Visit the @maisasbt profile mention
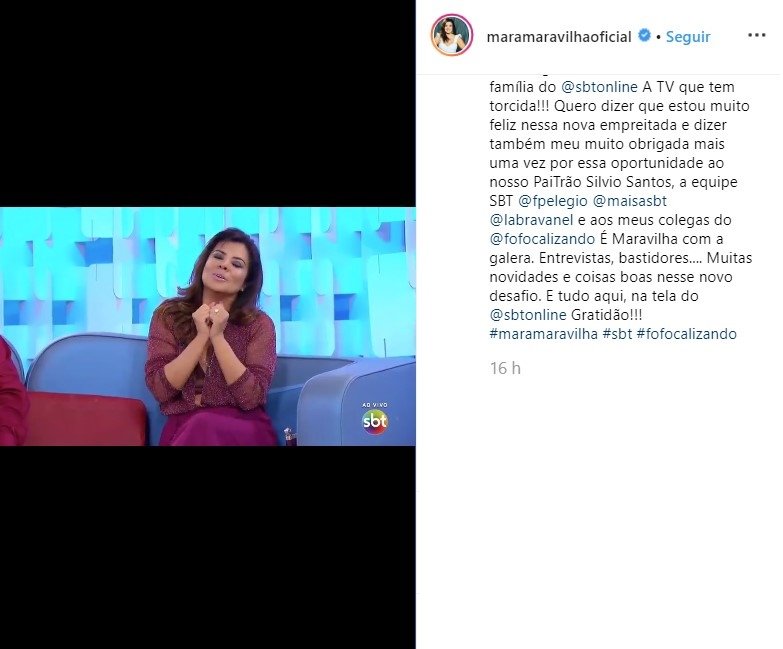Screen dimensions: 783x649 pos(630,201)
